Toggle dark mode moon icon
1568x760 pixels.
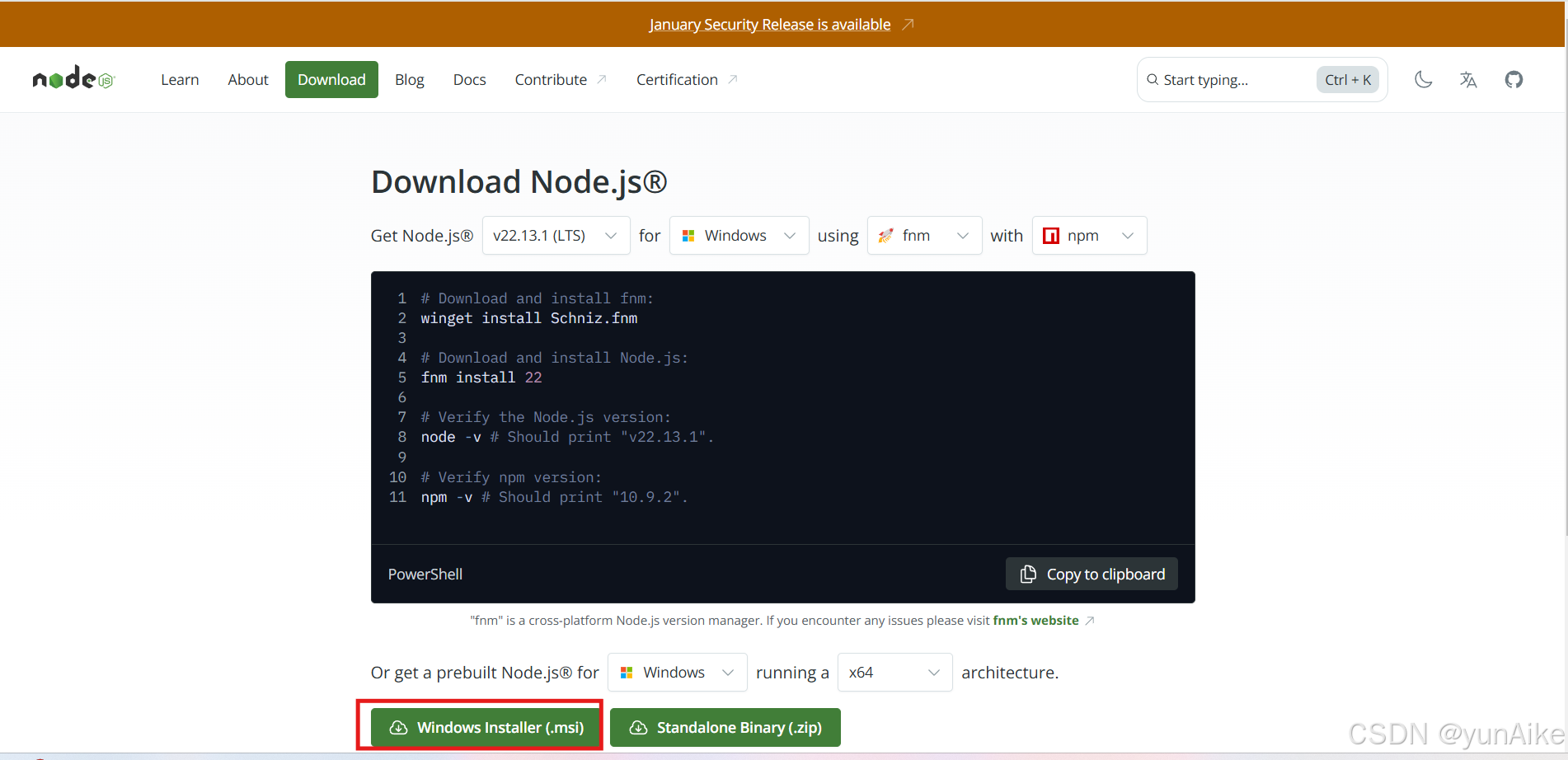pyautogui.click(x=1423, y=79)
